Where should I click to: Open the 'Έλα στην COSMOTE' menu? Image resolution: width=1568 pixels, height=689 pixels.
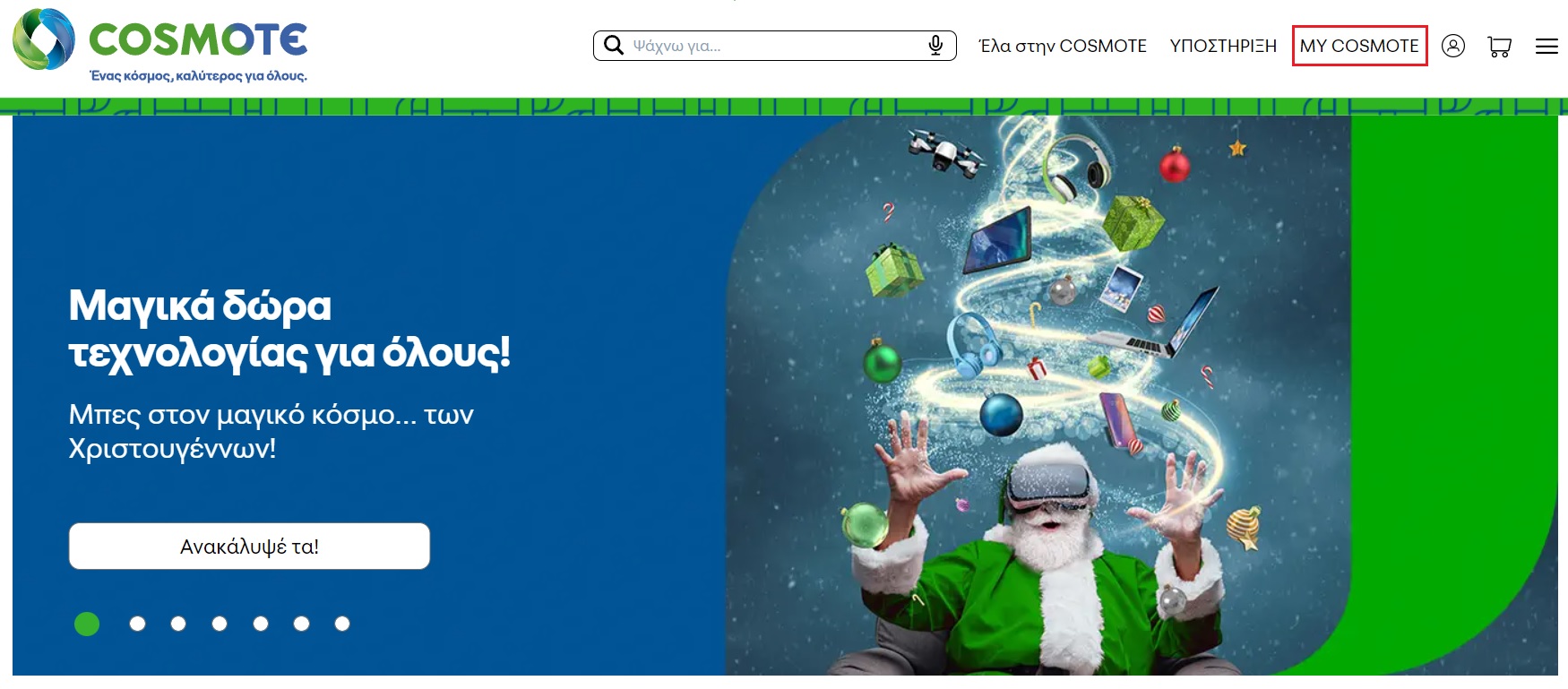coord(1063,46)
